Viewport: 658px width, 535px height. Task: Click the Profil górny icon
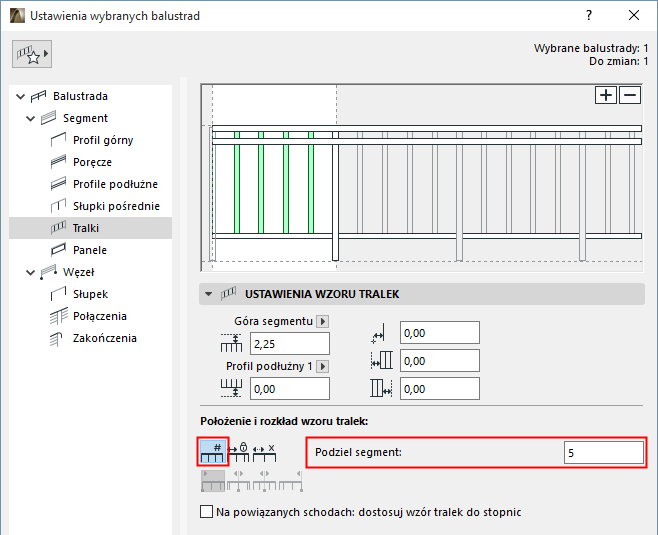[x=58, y=140]
